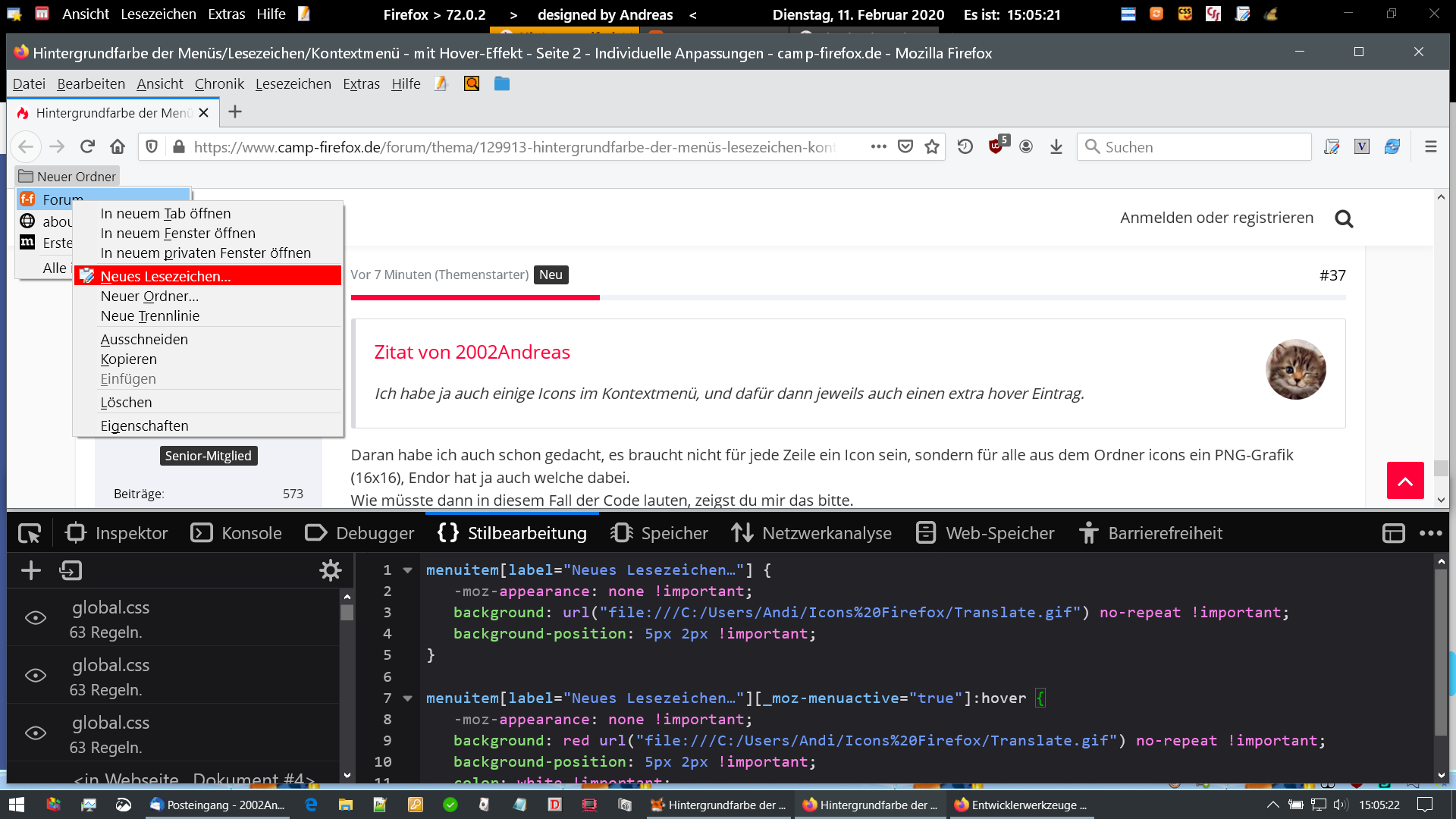
Task: Open downloads arrow icon in toolbar
Action: tap(1056, 146)
